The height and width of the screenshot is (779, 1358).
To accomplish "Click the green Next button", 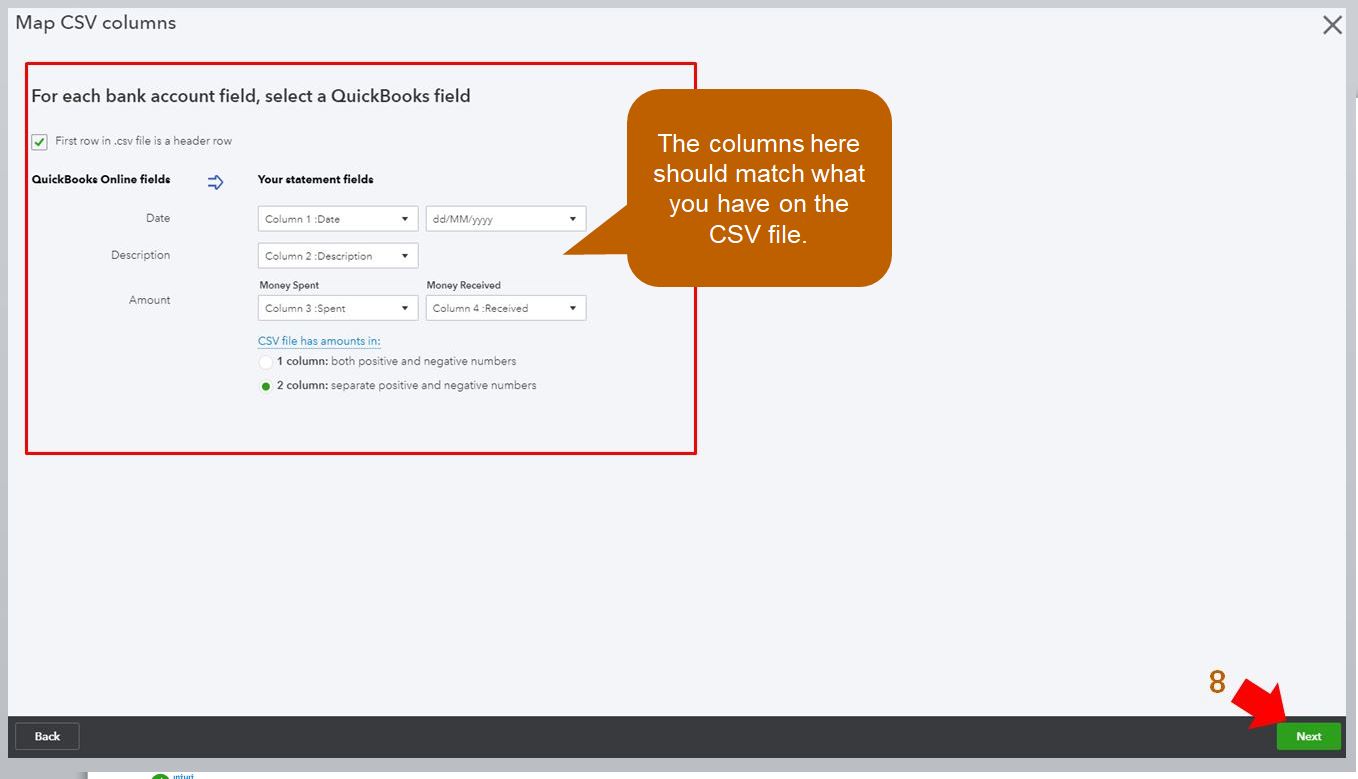I will (1308, 737).
